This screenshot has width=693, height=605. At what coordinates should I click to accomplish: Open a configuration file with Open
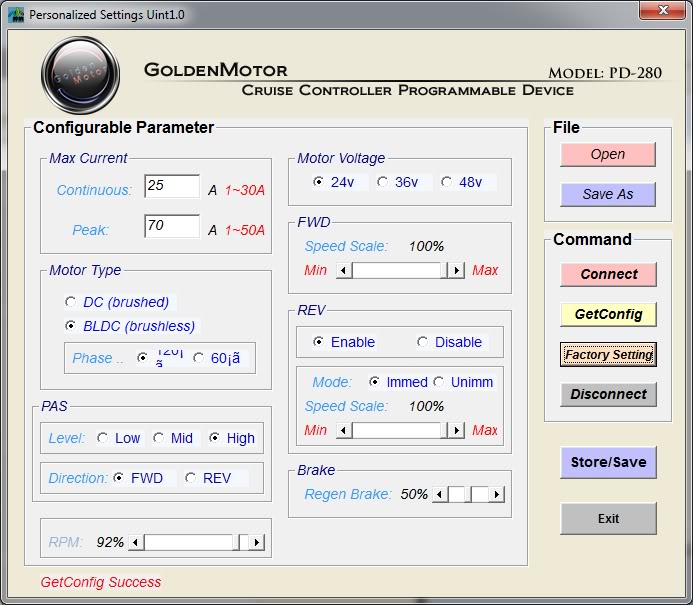tap(608, 154)
